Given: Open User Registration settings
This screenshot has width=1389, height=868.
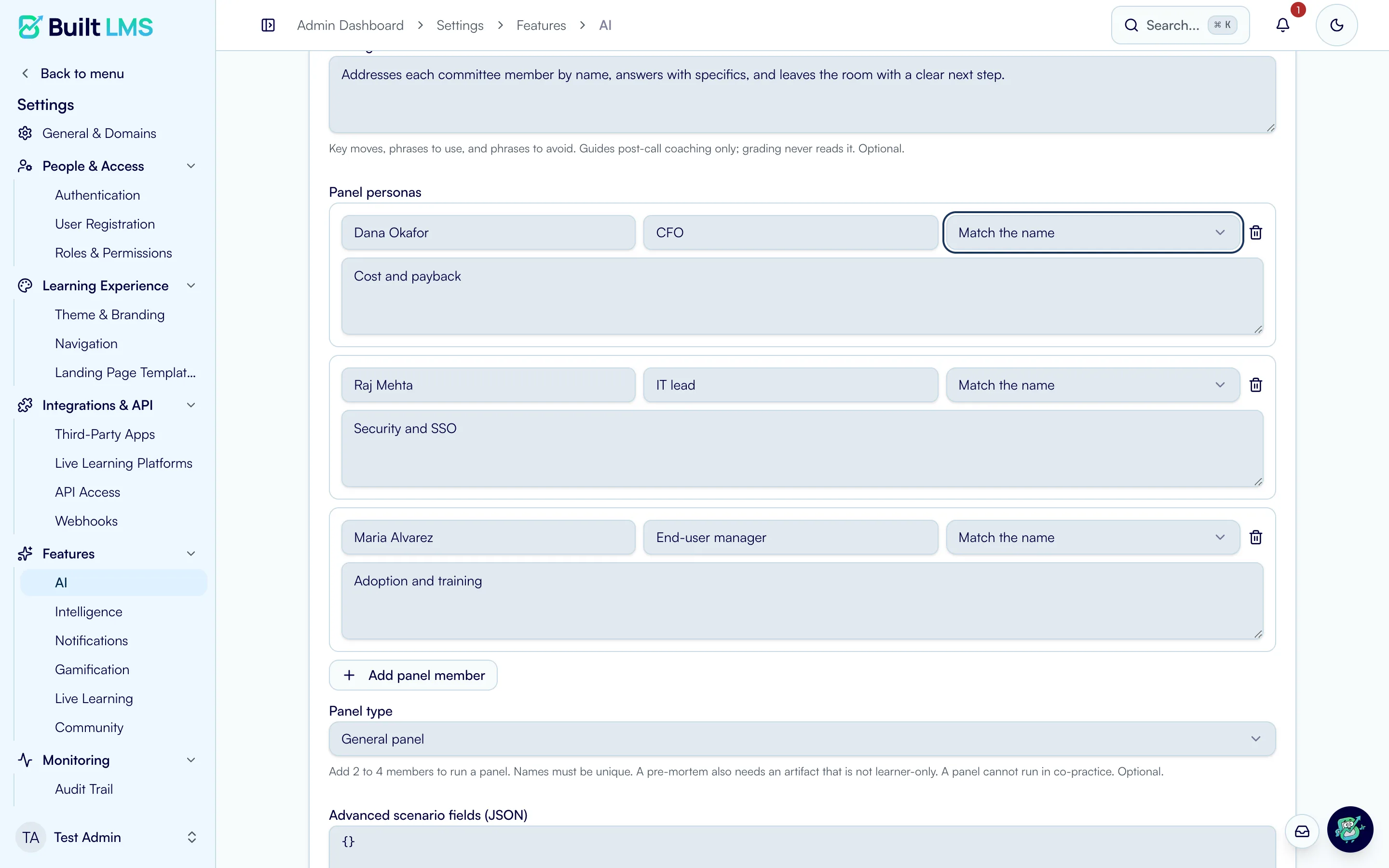Looking at the screenshot, I should pos(105,224).
